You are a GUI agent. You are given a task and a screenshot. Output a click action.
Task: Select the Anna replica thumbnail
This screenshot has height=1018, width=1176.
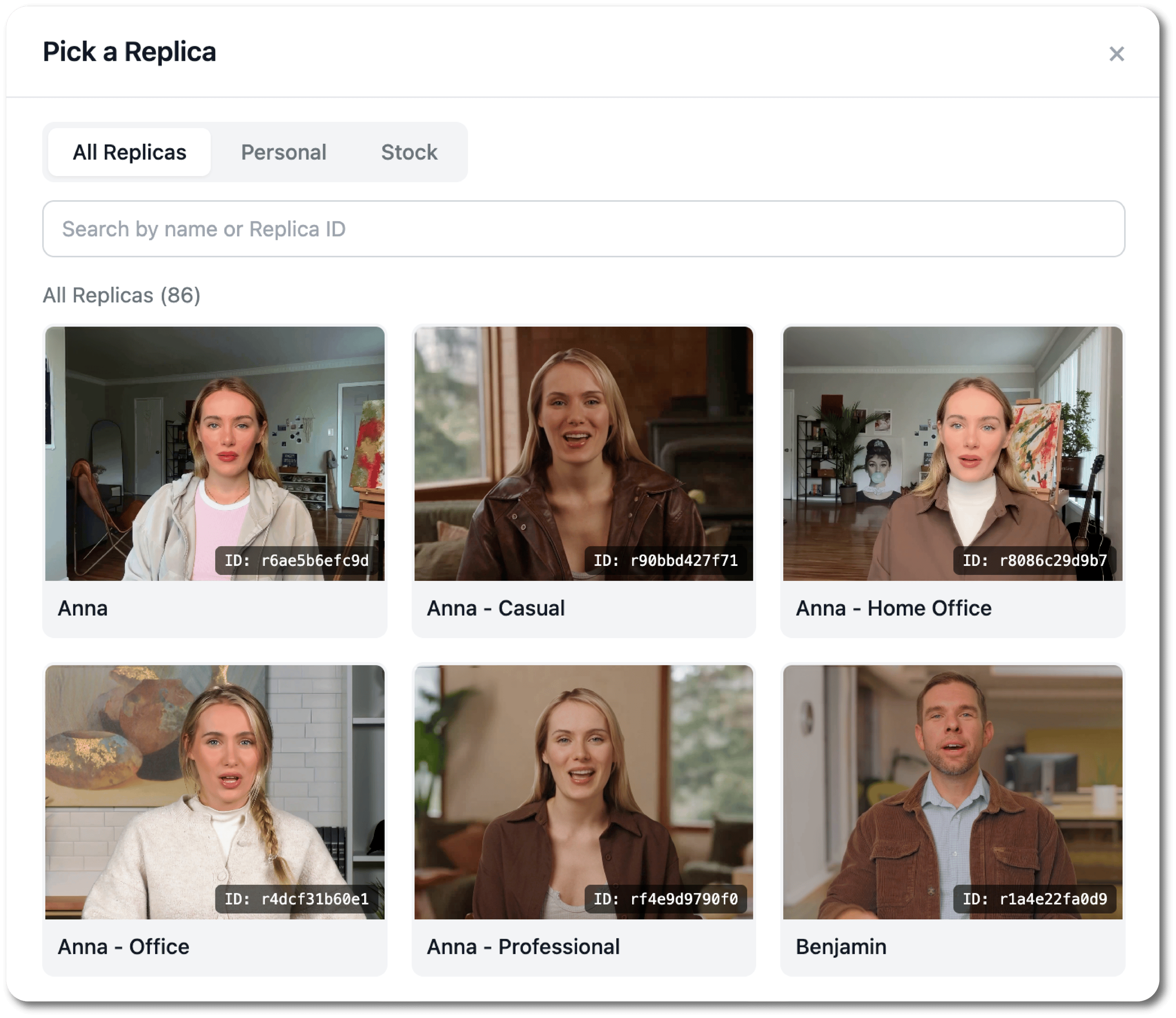click(x=215, y=453)
